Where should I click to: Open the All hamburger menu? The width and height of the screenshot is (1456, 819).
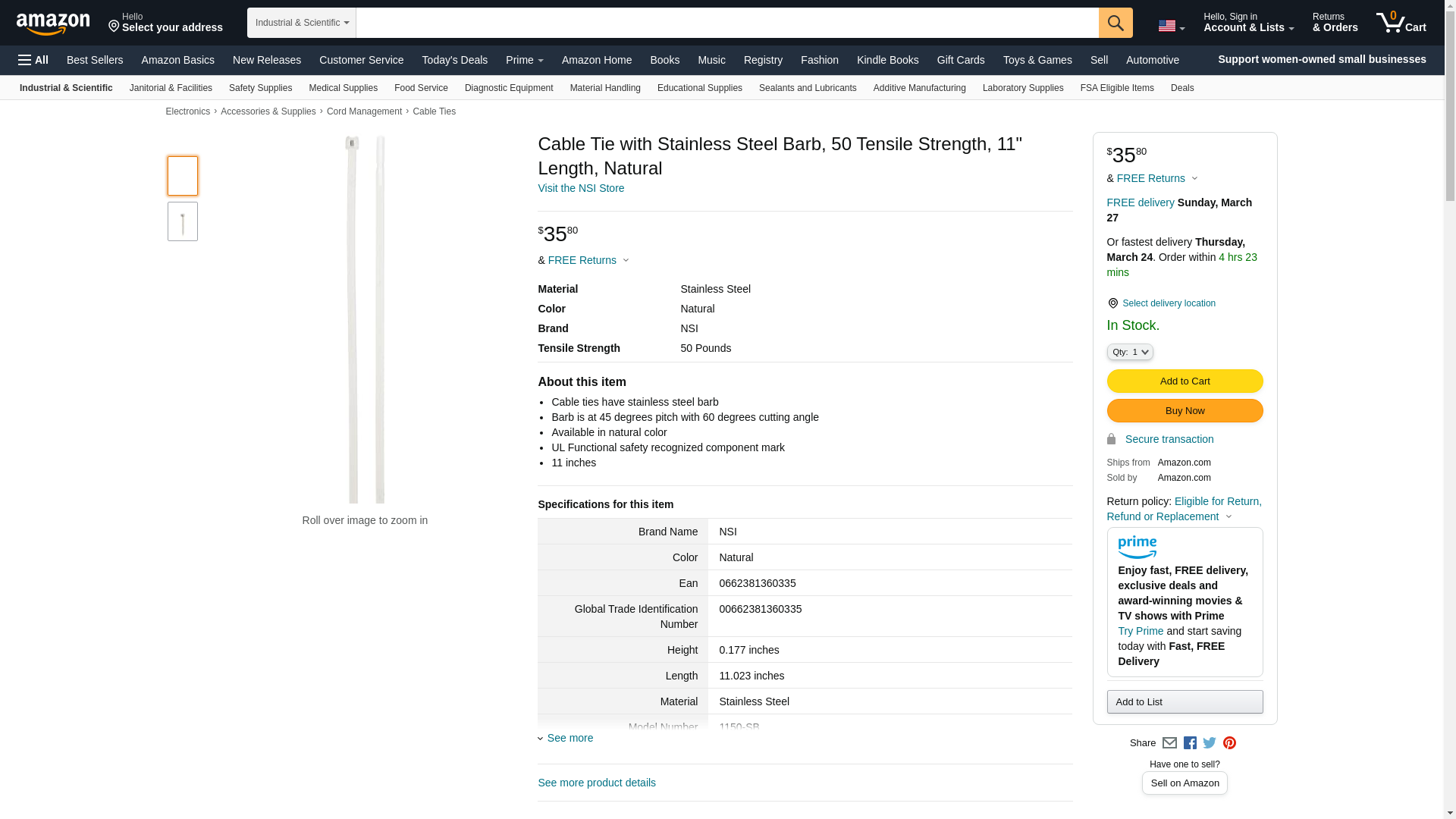point(33,60)
